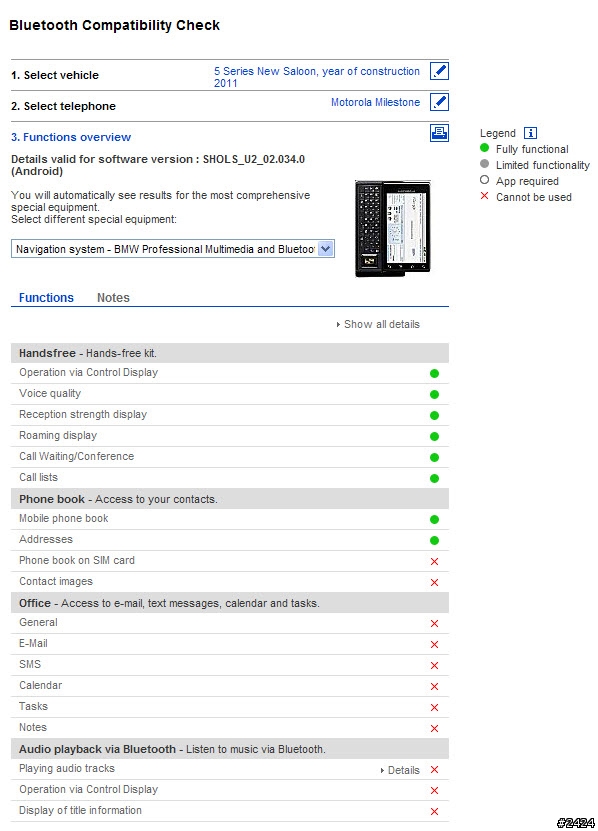598x831 pixels.
Task: Edit the selected vehicle with pencil icon
Action: (x=439, y=71)
